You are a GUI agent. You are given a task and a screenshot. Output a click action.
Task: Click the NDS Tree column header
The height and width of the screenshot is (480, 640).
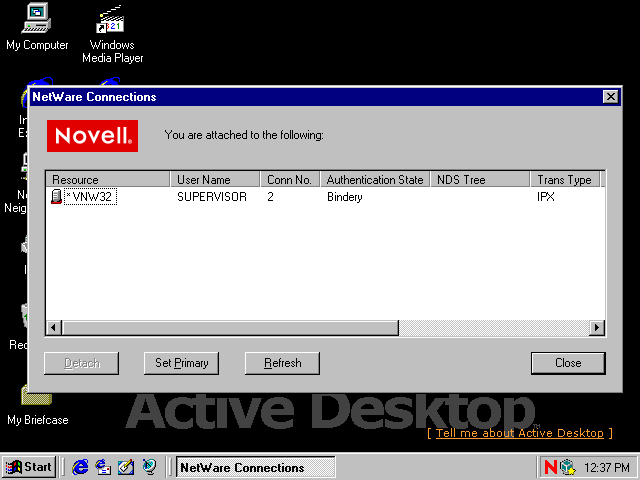(480, 180)
